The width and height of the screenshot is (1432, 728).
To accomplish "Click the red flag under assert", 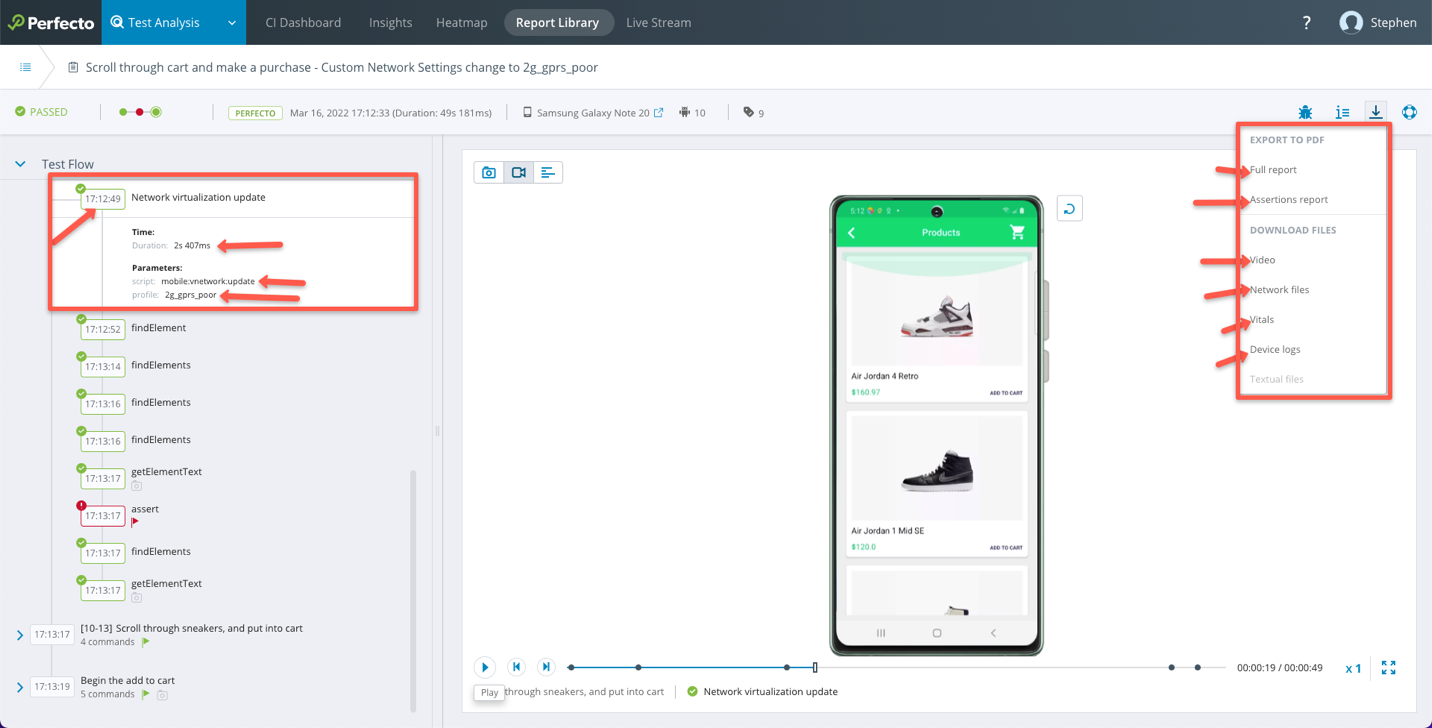I will click(x=135, y=522).
